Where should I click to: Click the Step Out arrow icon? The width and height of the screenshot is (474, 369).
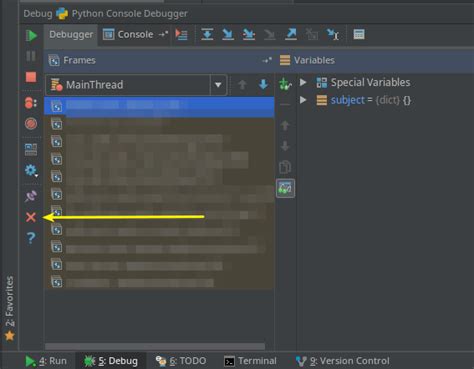pyautogui.click(x=291, y=34)
